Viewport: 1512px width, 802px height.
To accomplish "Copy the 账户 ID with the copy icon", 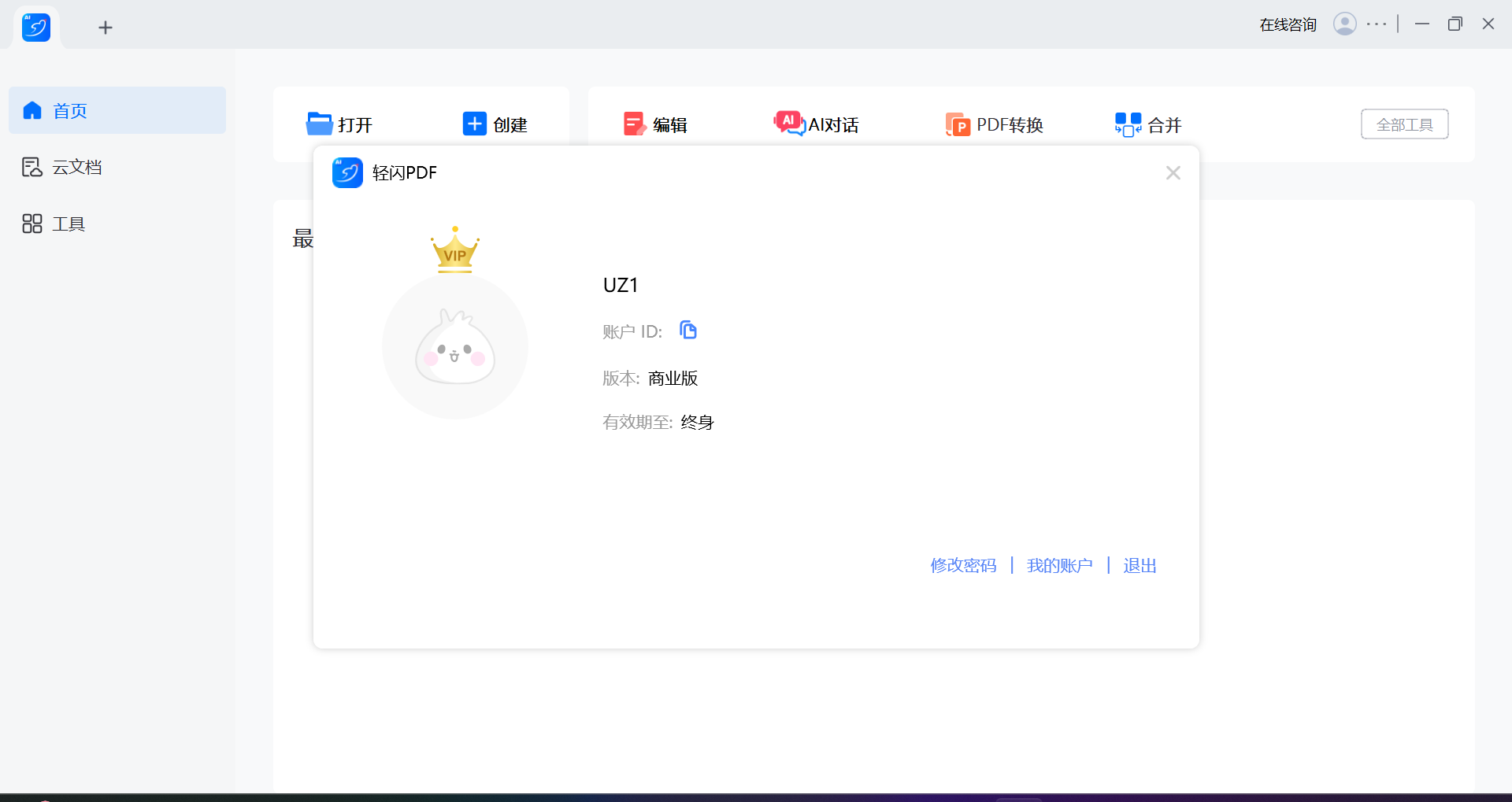I will [688, 331].
